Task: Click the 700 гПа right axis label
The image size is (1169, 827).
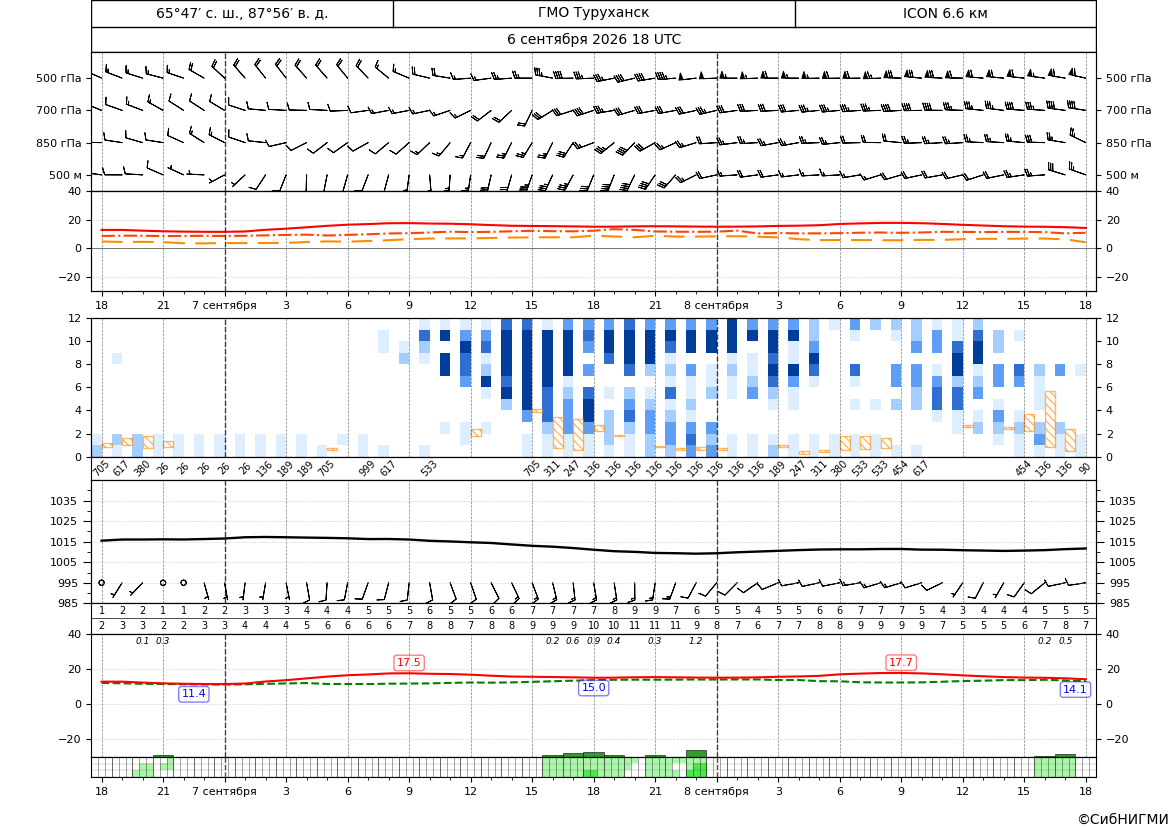Action: pyautogui.click(x=1128, y=110)
